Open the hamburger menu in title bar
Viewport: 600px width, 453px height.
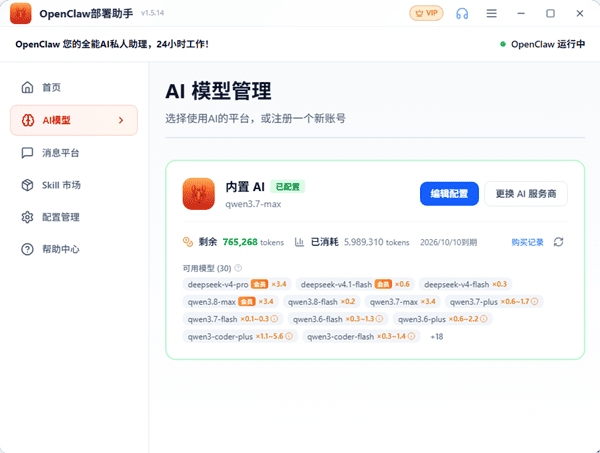coord(491,14)
